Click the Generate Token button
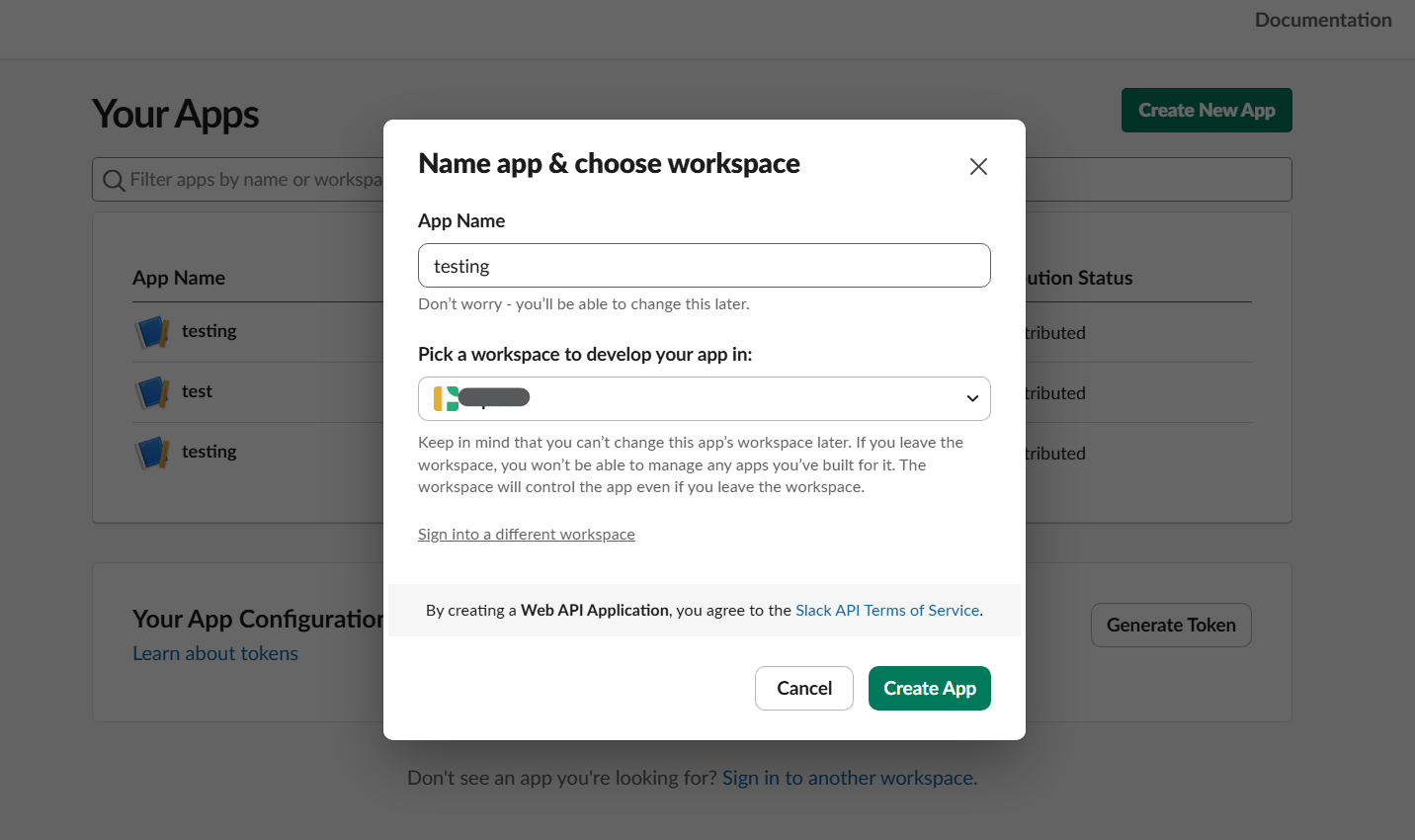Viewport: 1415px width, 840px height. pyautogui.click(x=1170, y=626)
